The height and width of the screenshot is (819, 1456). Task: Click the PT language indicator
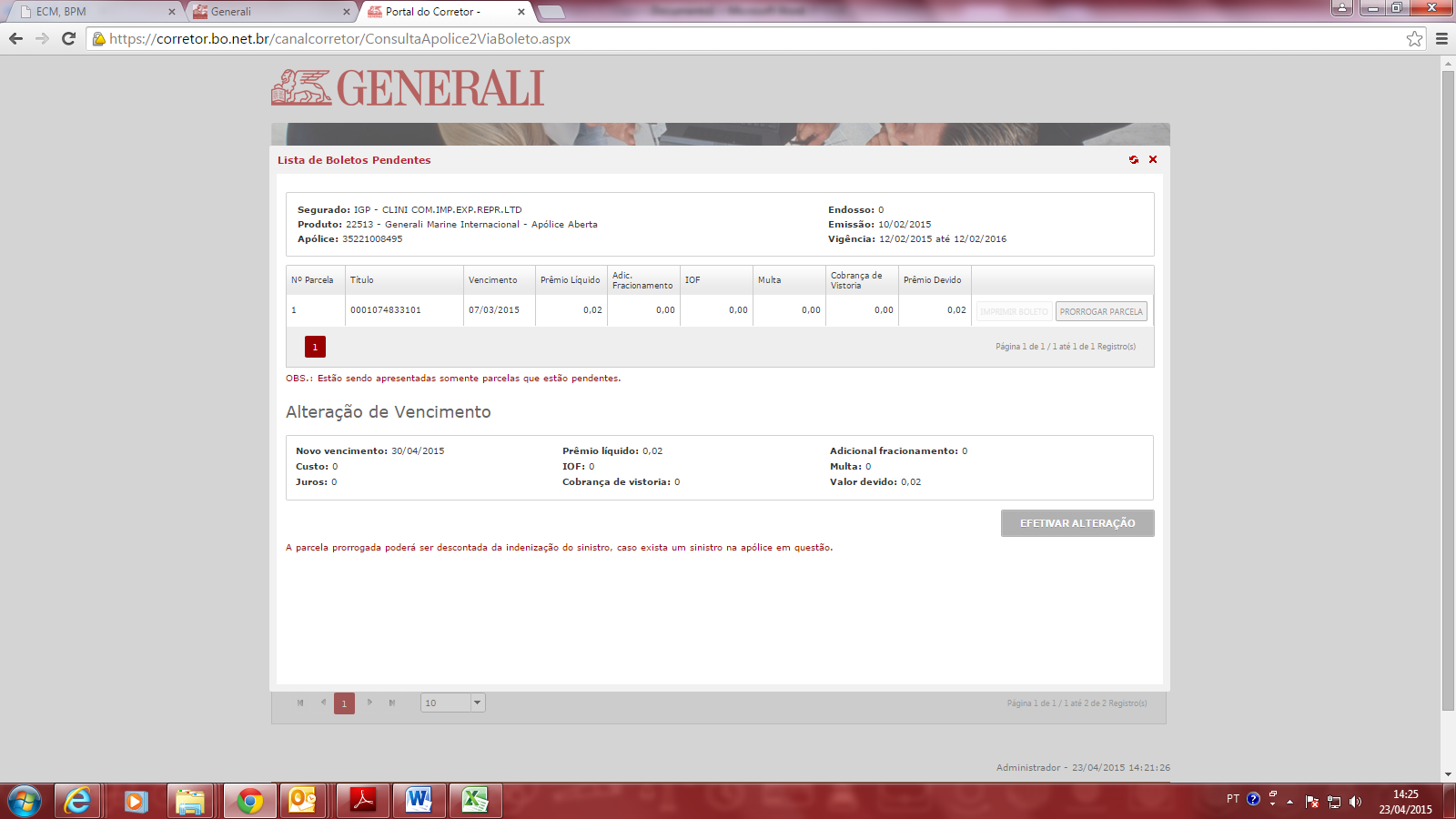coord(1233,799)
